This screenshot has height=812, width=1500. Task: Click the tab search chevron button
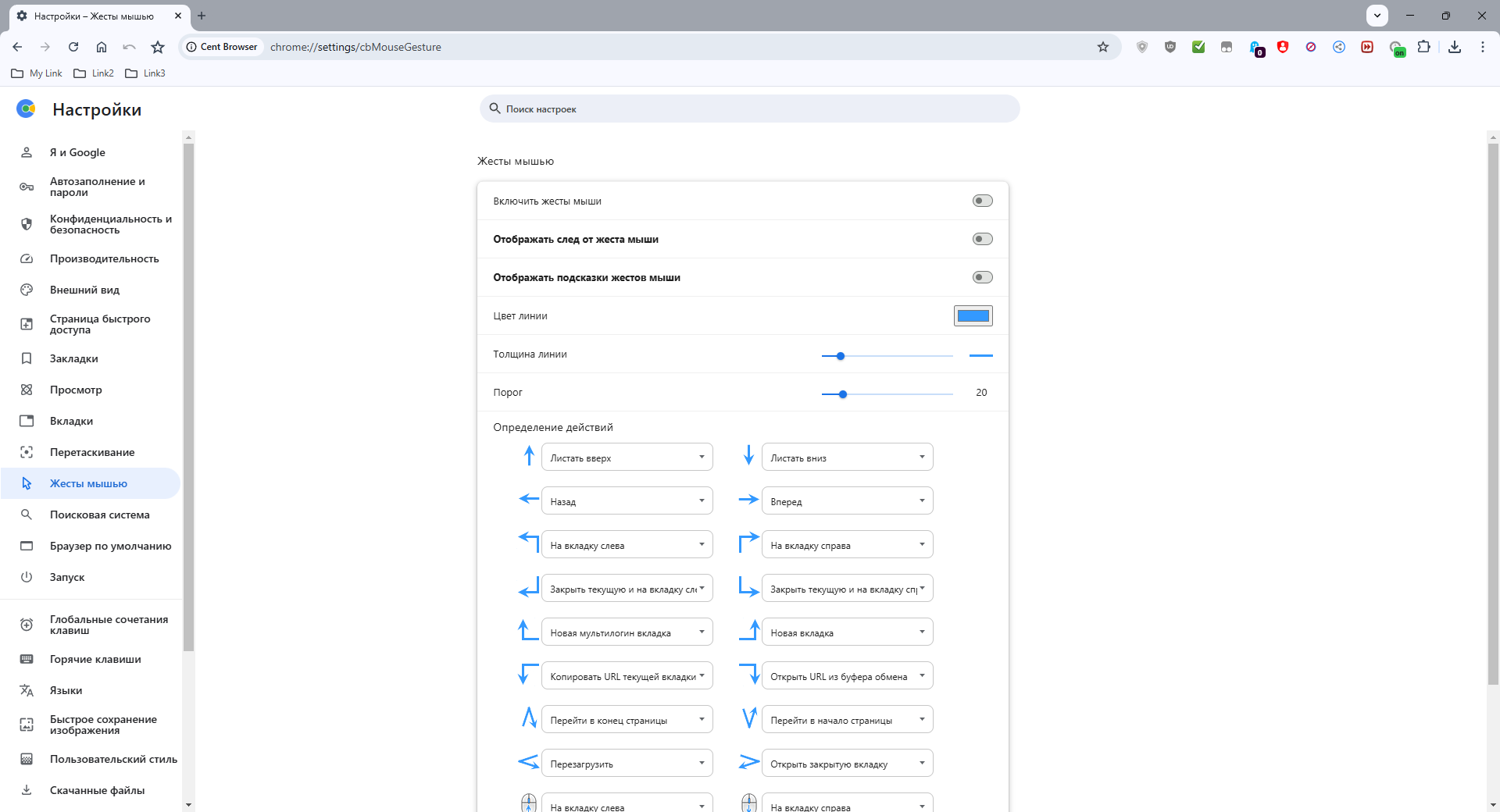pyautogui.click(x=1377, y=16)
